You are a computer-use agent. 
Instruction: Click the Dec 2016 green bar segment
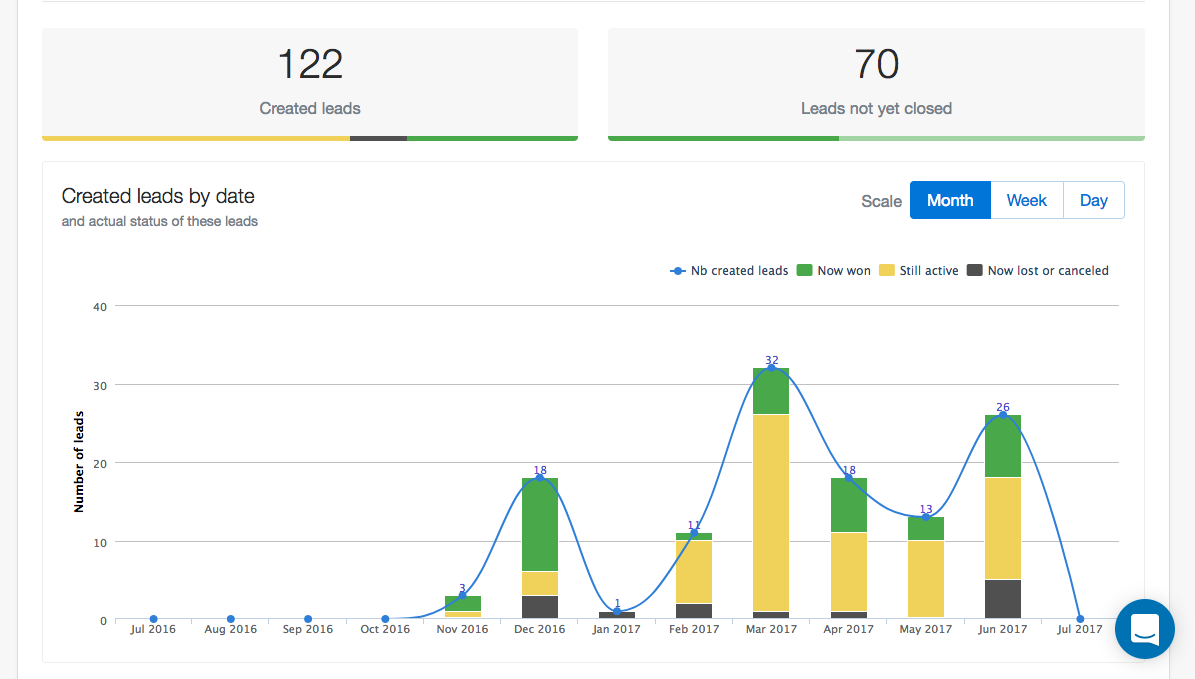coord(540,525)
